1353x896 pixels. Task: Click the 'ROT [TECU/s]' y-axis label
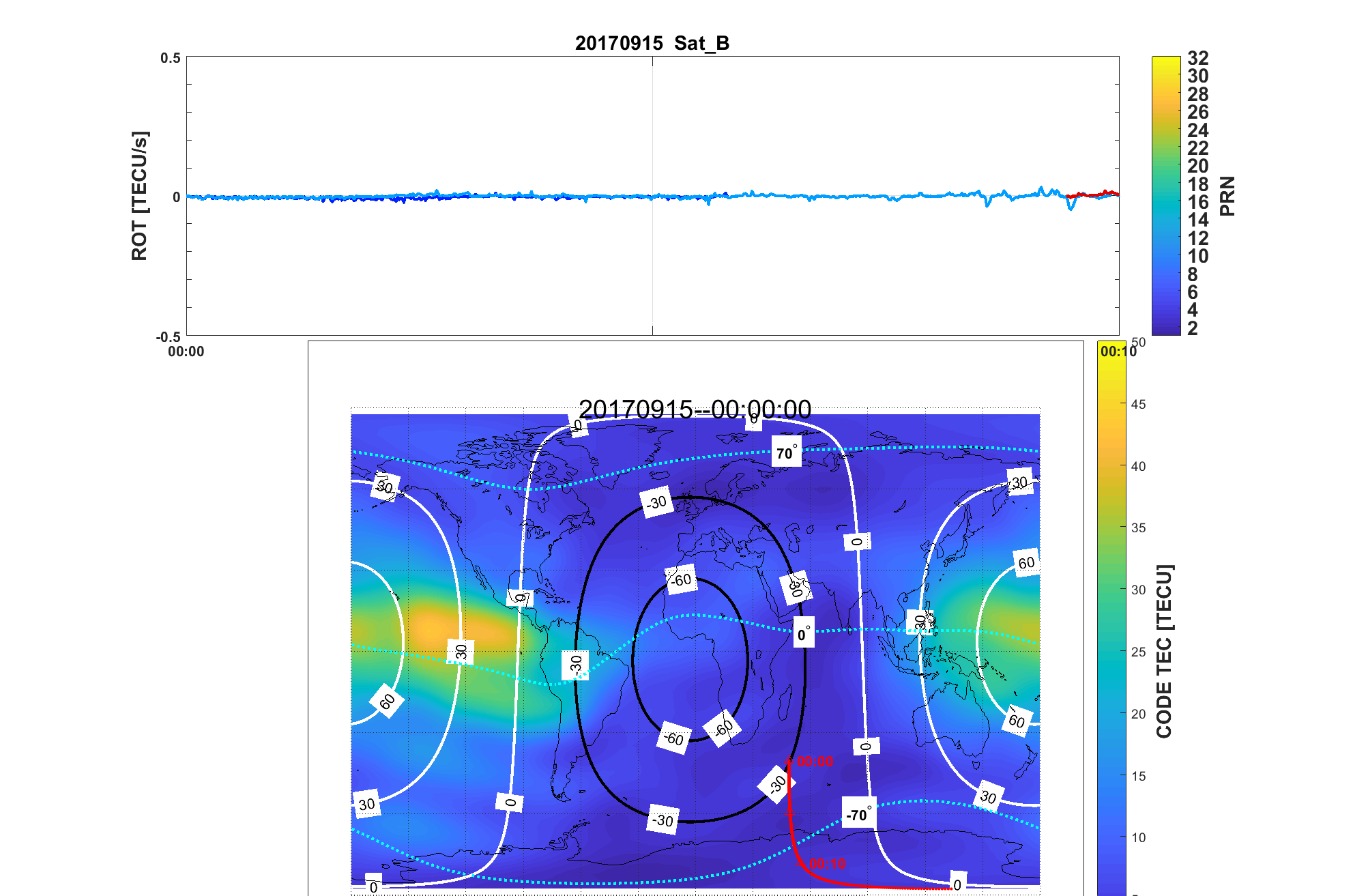point(139,196)
